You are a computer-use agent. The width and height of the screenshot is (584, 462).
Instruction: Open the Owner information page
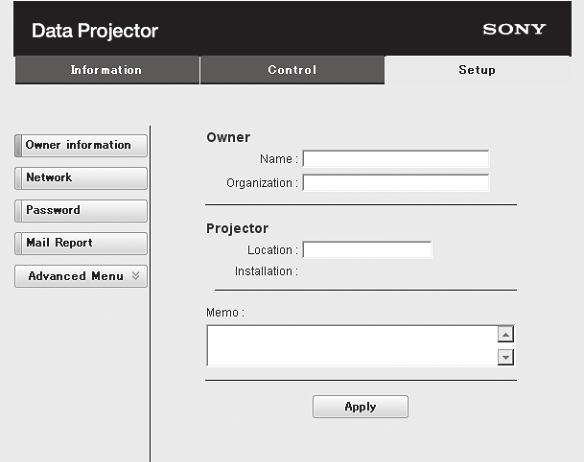pyautogui.click(x=81, y=145)
